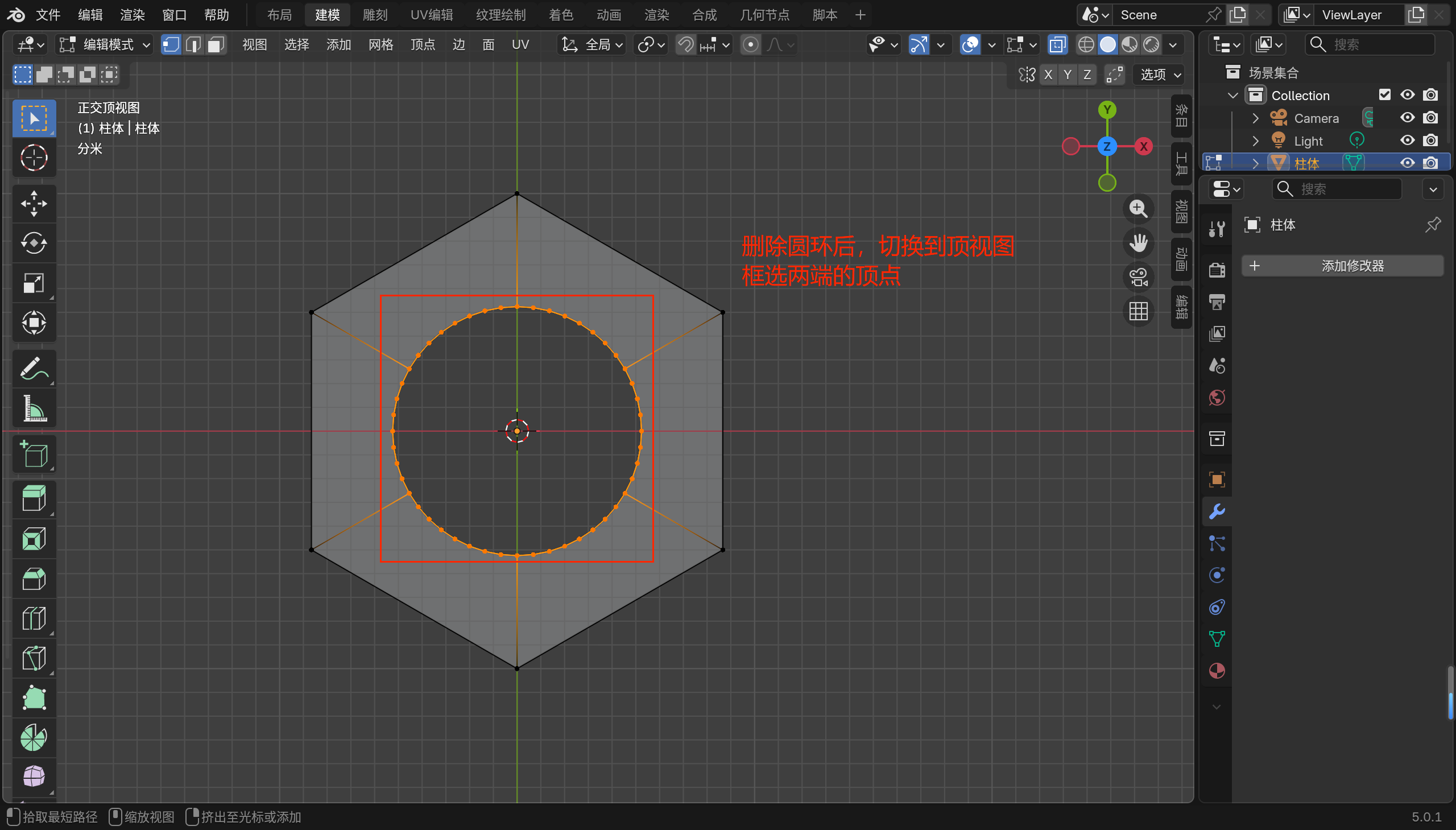
Task: Select the Rotate tool
Action: pos(34,243)
